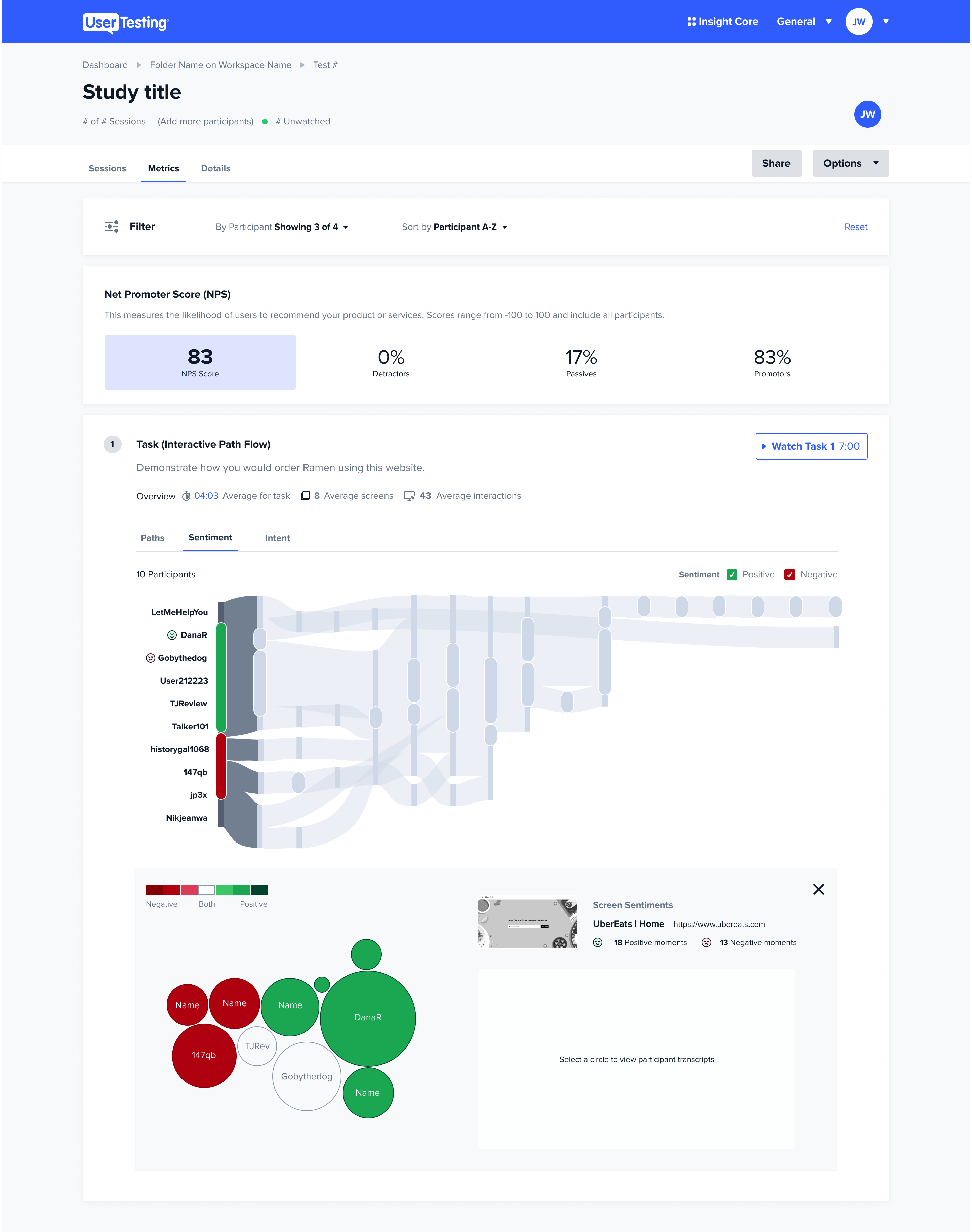Open Insight Core grid icon
972x1232 pixels.
point(691,22)
